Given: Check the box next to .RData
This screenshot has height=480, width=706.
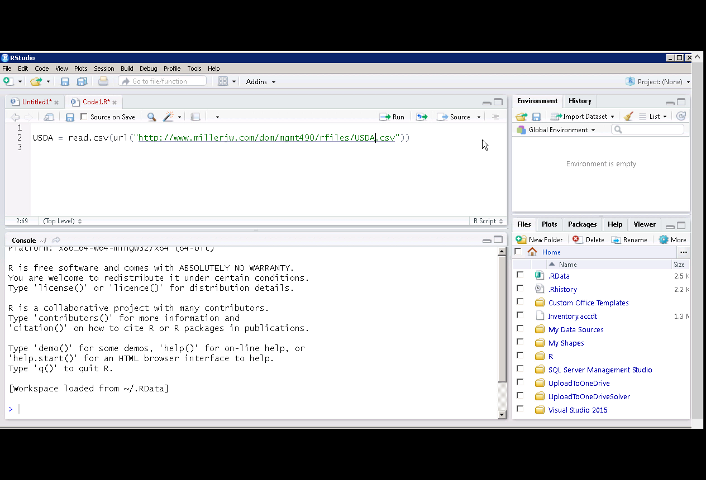Looking at the screenshot, I should tap(520, 276).
